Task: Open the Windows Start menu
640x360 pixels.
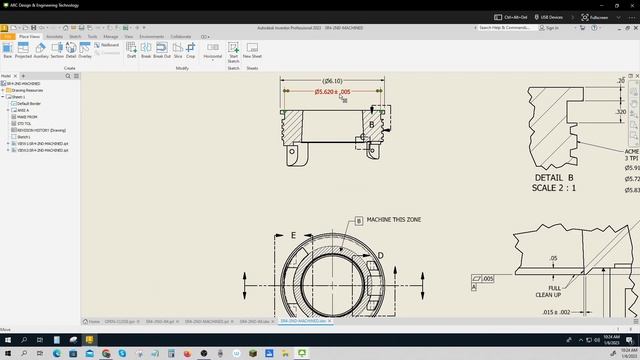Action: click(8, 353)
